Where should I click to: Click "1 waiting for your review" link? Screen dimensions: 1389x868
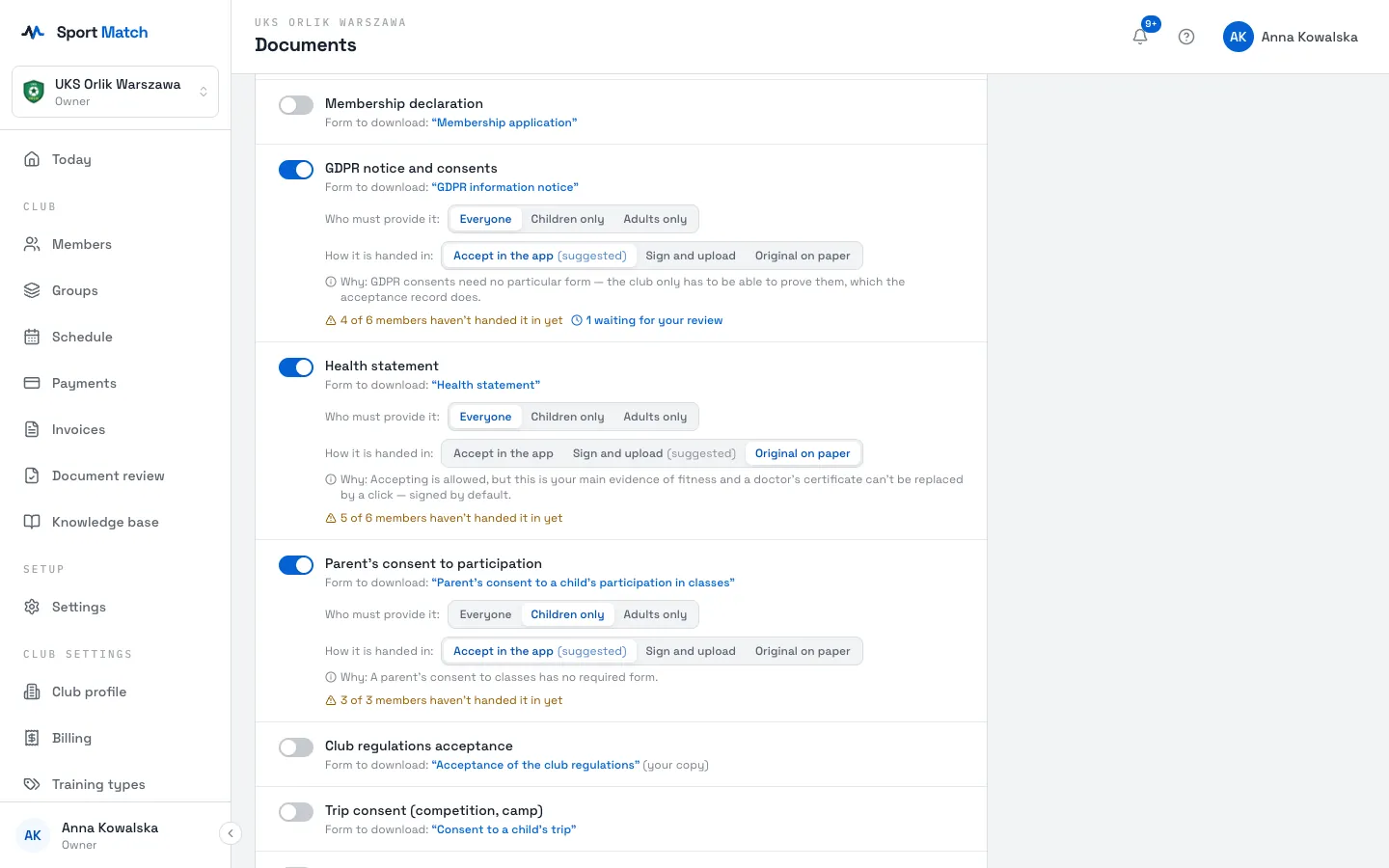click(x=647, y=320)
